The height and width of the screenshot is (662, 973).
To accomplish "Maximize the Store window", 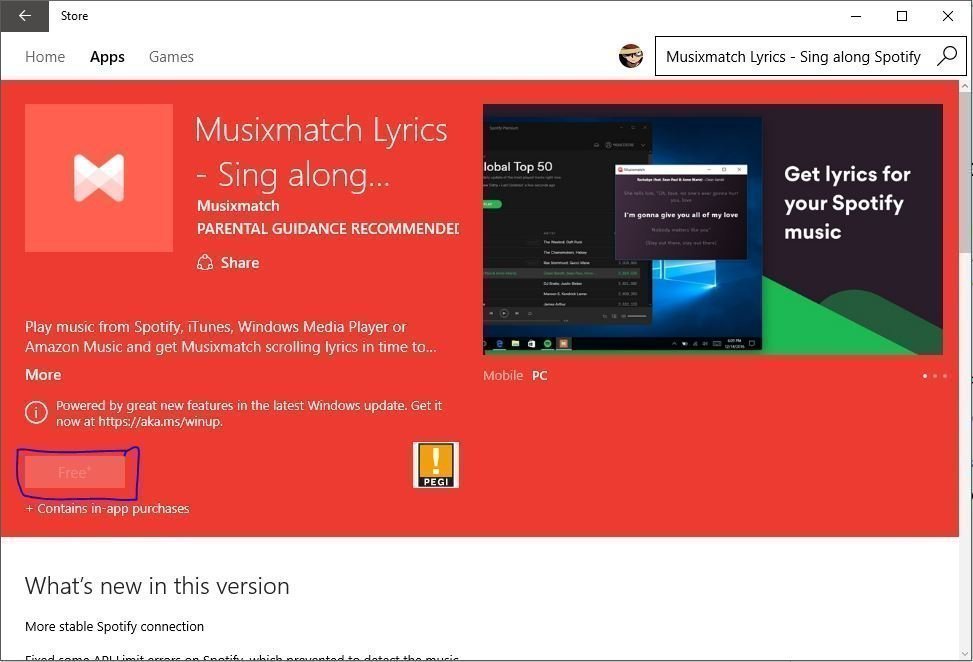I will 902,16.
